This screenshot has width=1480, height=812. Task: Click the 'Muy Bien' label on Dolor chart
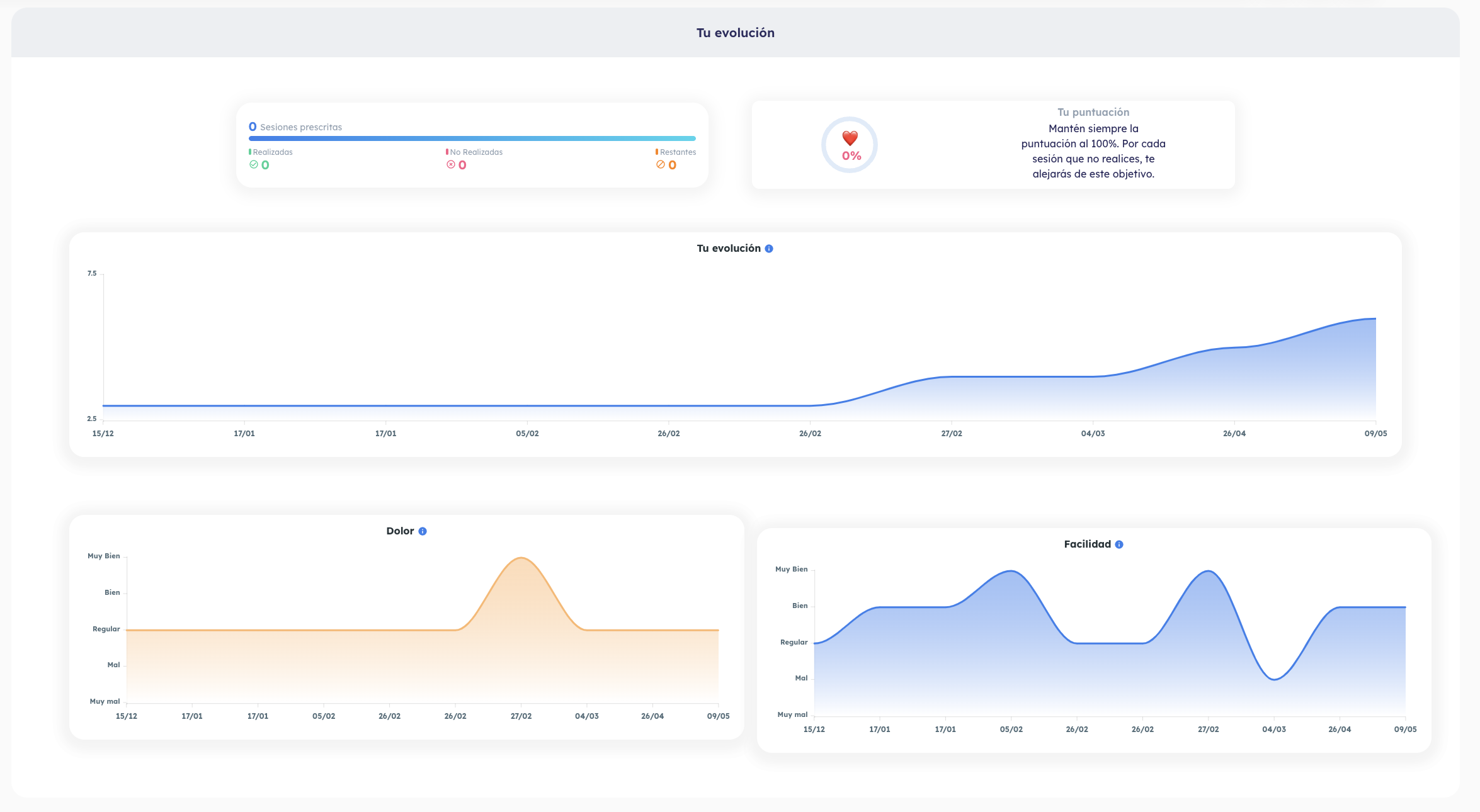104,556
